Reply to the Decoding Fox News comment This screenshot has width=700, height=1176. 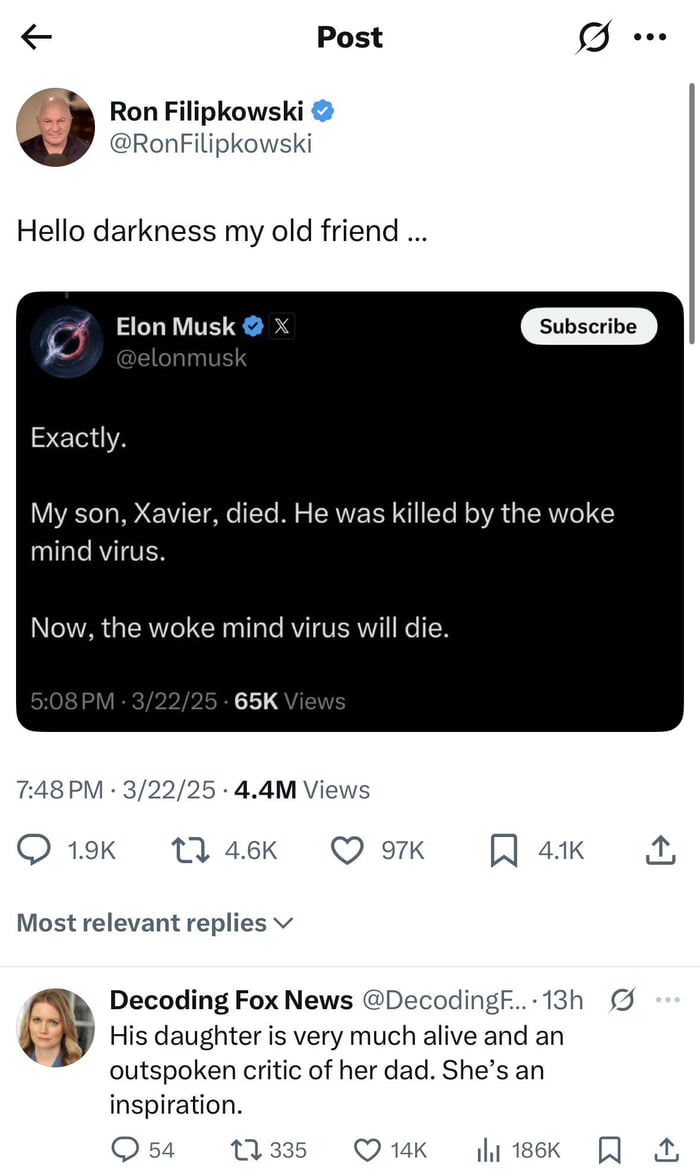pos(125,1150)
